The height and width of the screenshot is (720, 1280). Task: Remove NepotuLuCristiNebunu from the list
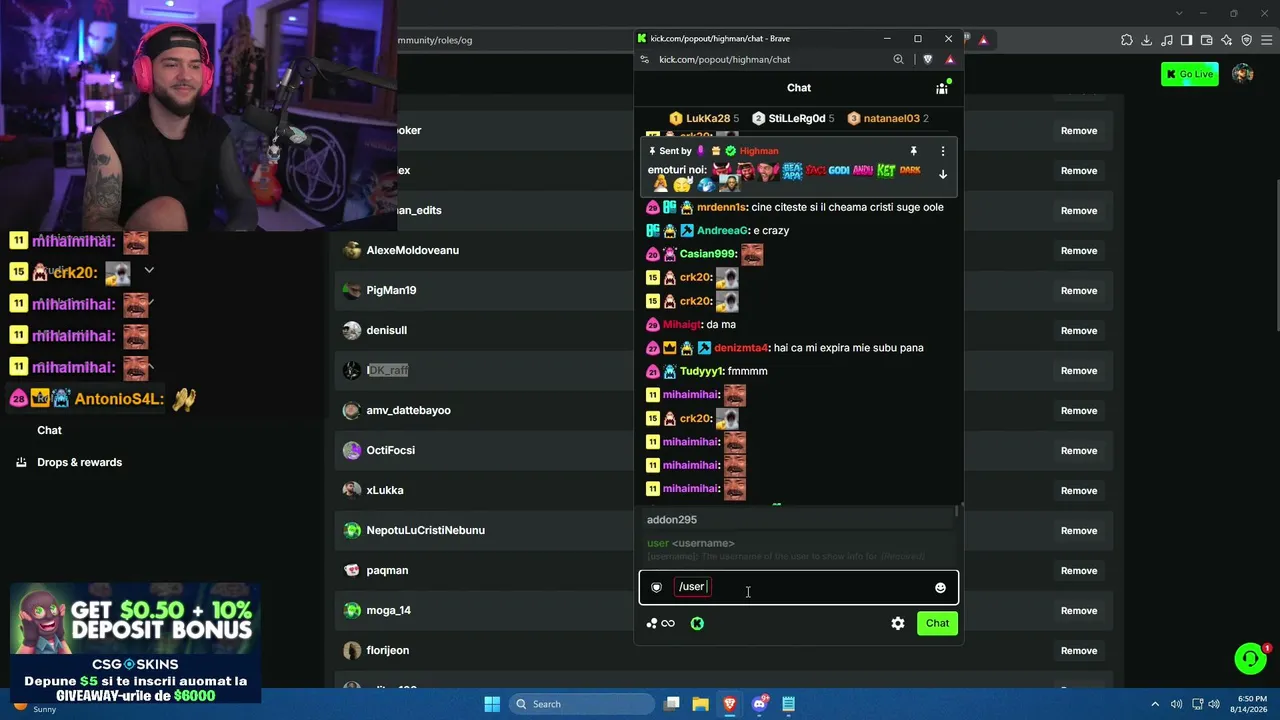pyautogui.click(x=1079, y=531)
